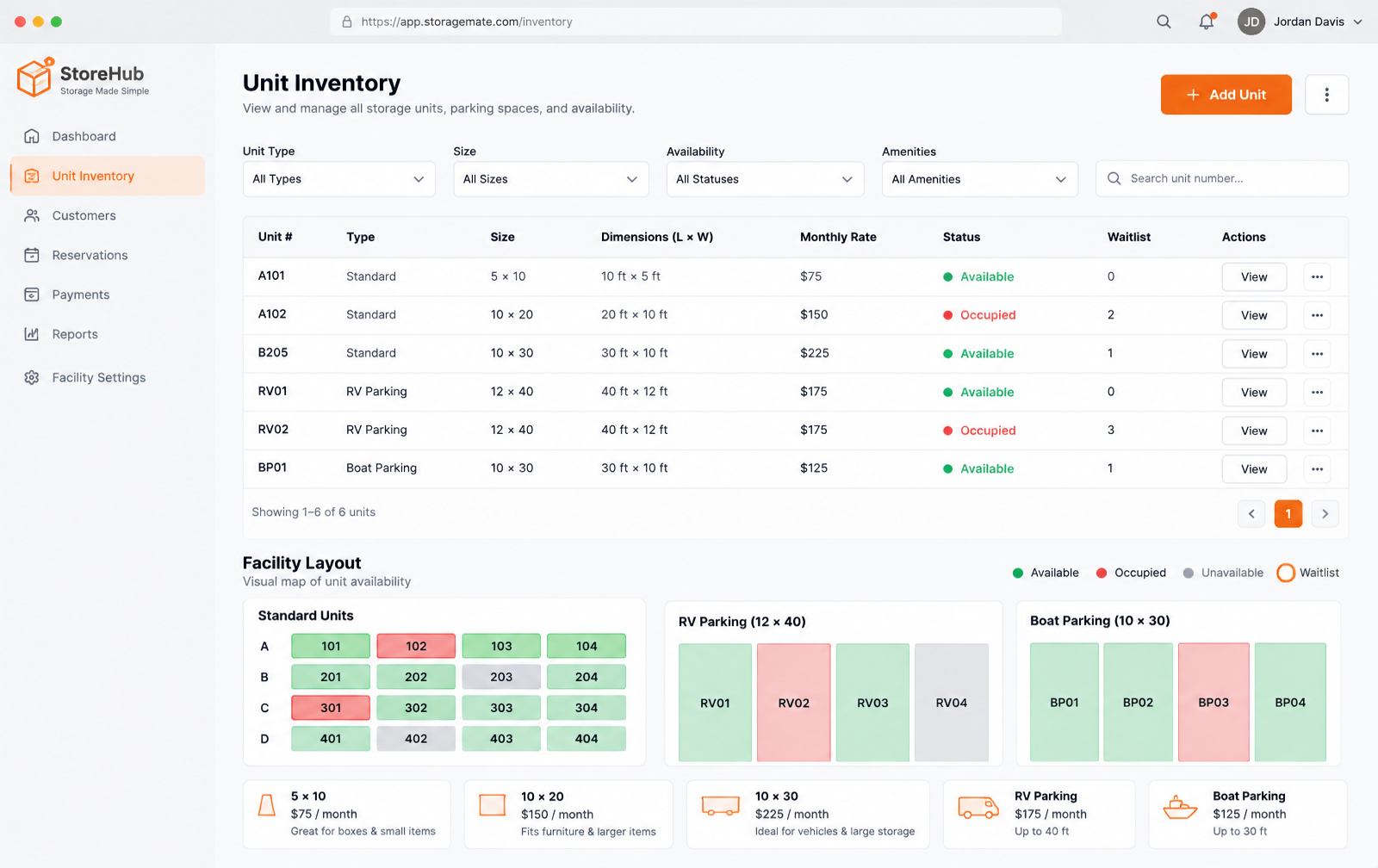Click the "Showing 1–6 of 6 units" text

click(313, 512)
